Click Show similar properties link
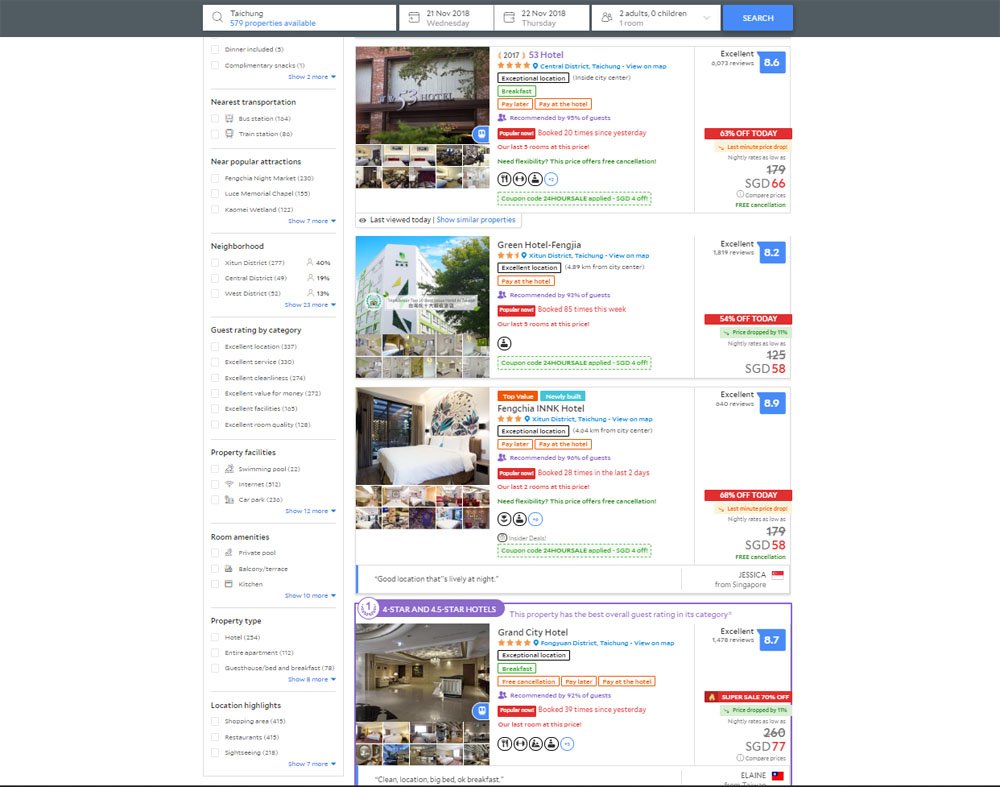This screenshot has height=787, width=1000. tap(476, 219)
